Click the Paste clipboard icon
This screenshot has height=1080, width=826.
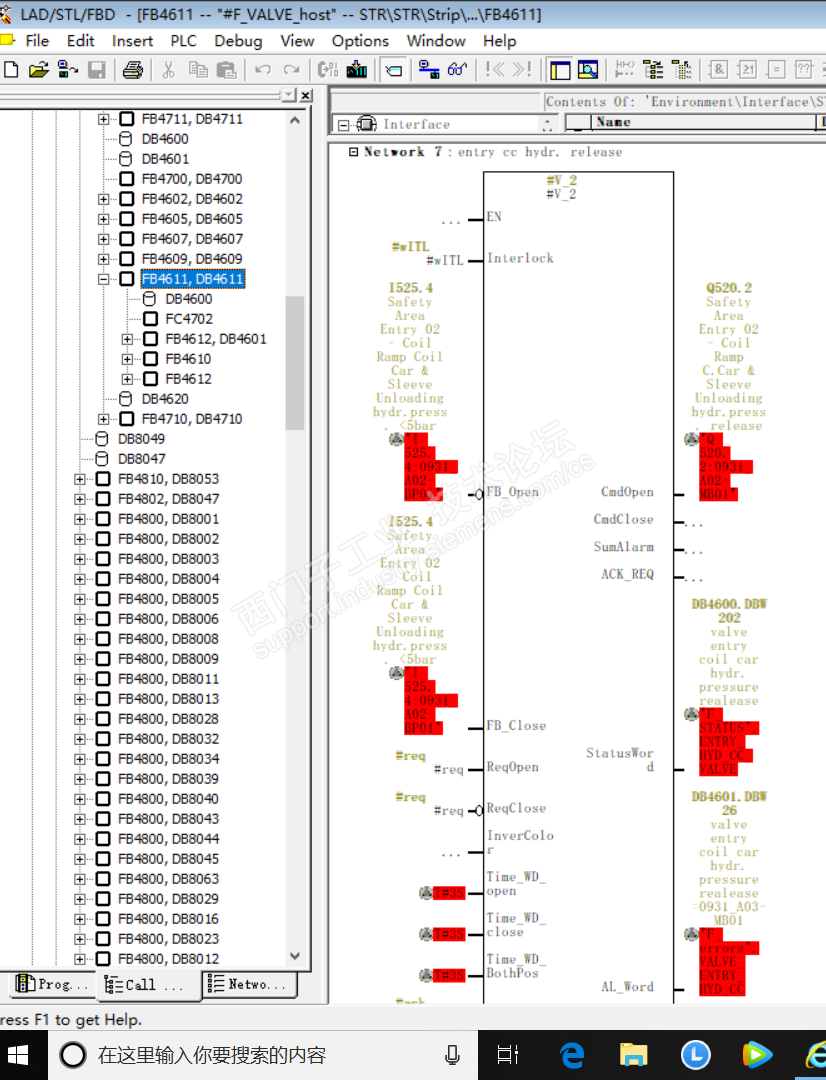pyautogui.click(x=226, y=69)
